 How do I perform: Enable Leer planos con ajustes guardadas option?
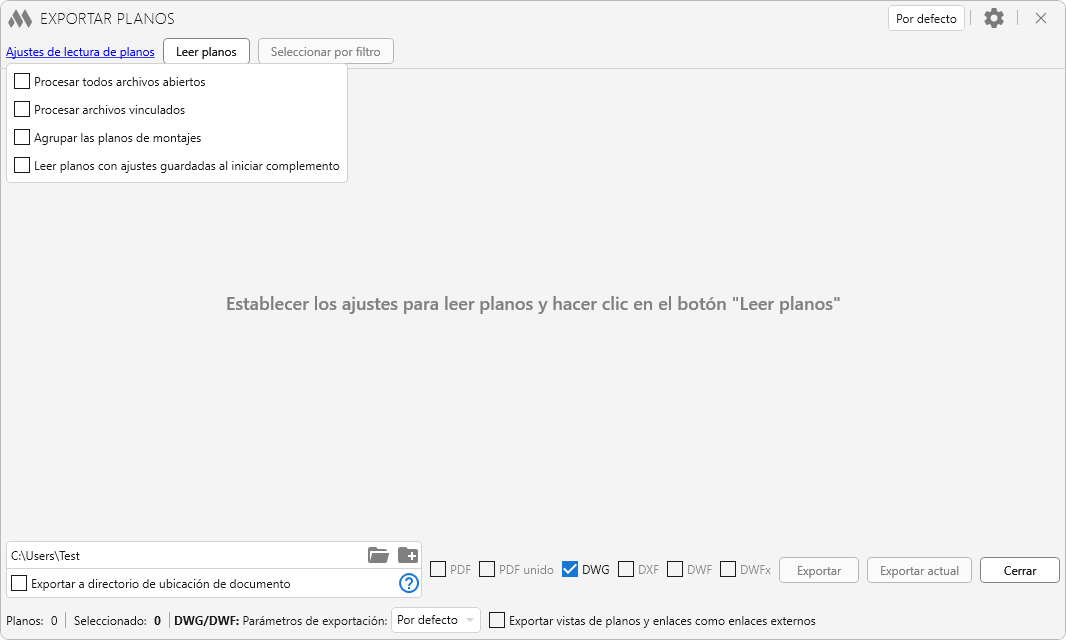coord(22,165)
